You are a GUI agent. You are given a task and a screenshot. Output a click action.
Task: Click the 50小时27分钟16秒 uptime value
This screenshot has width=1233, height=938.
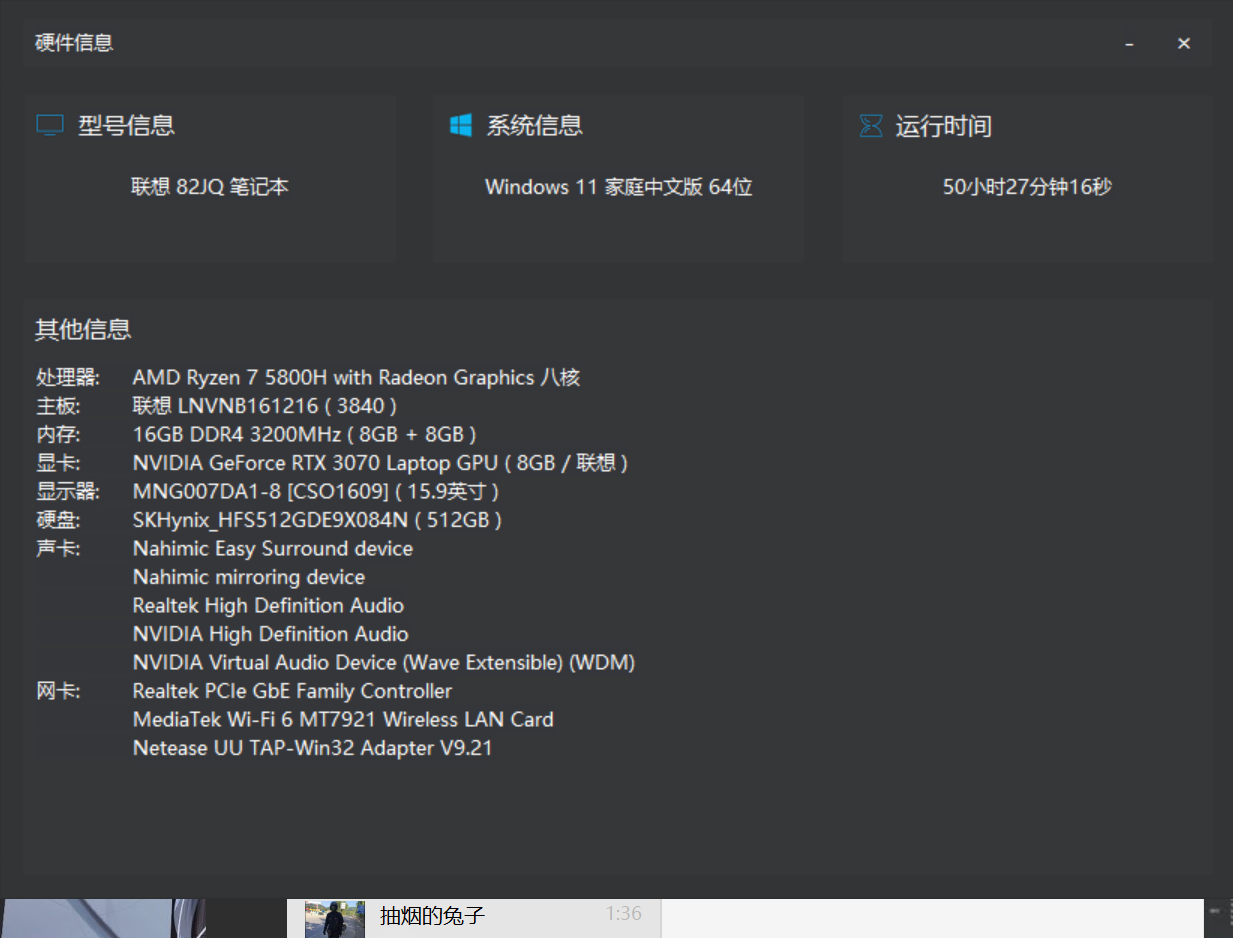coord(1027,187)
